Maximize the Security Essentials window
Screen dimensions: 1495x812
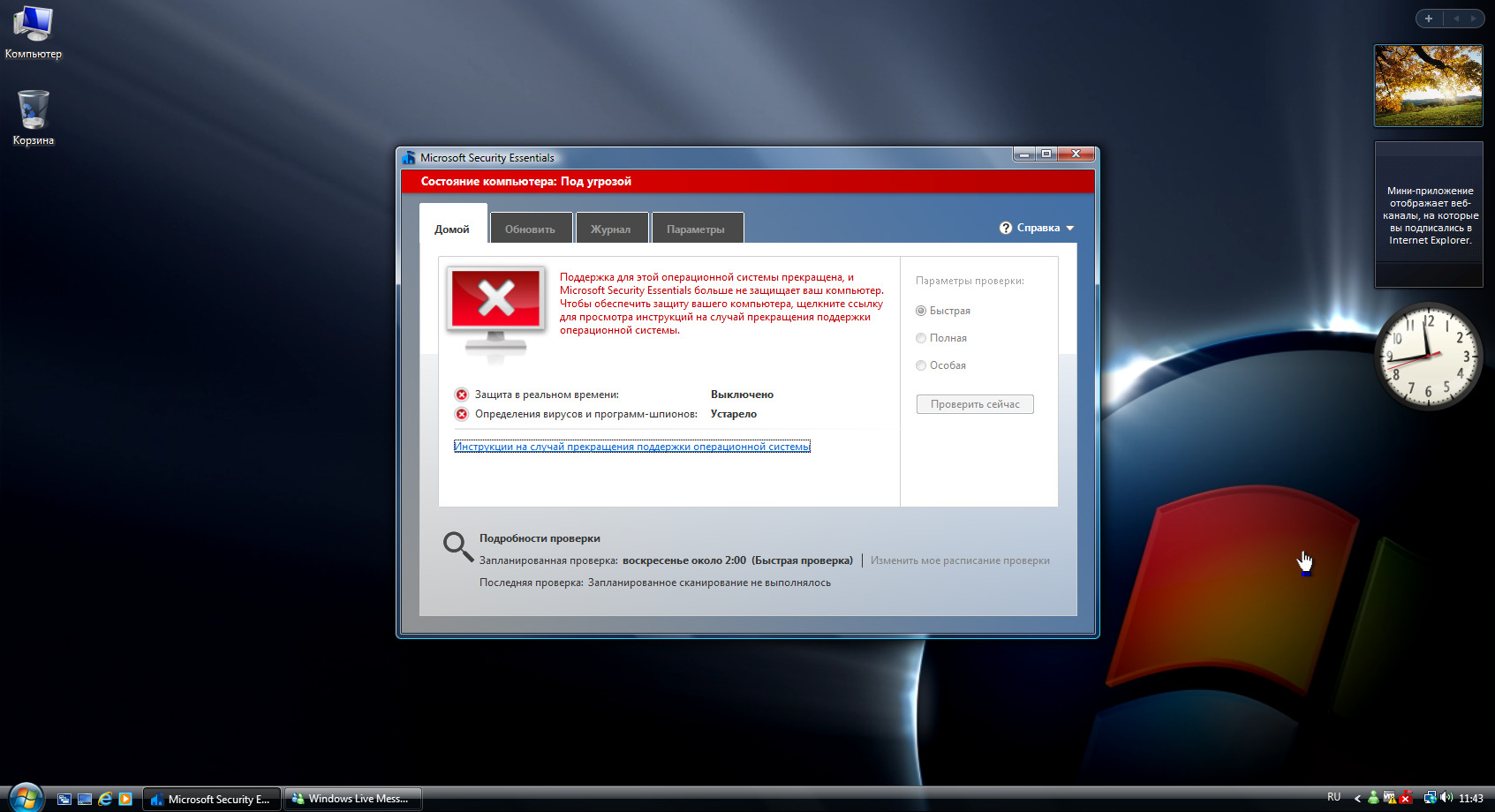point(1046,154)
